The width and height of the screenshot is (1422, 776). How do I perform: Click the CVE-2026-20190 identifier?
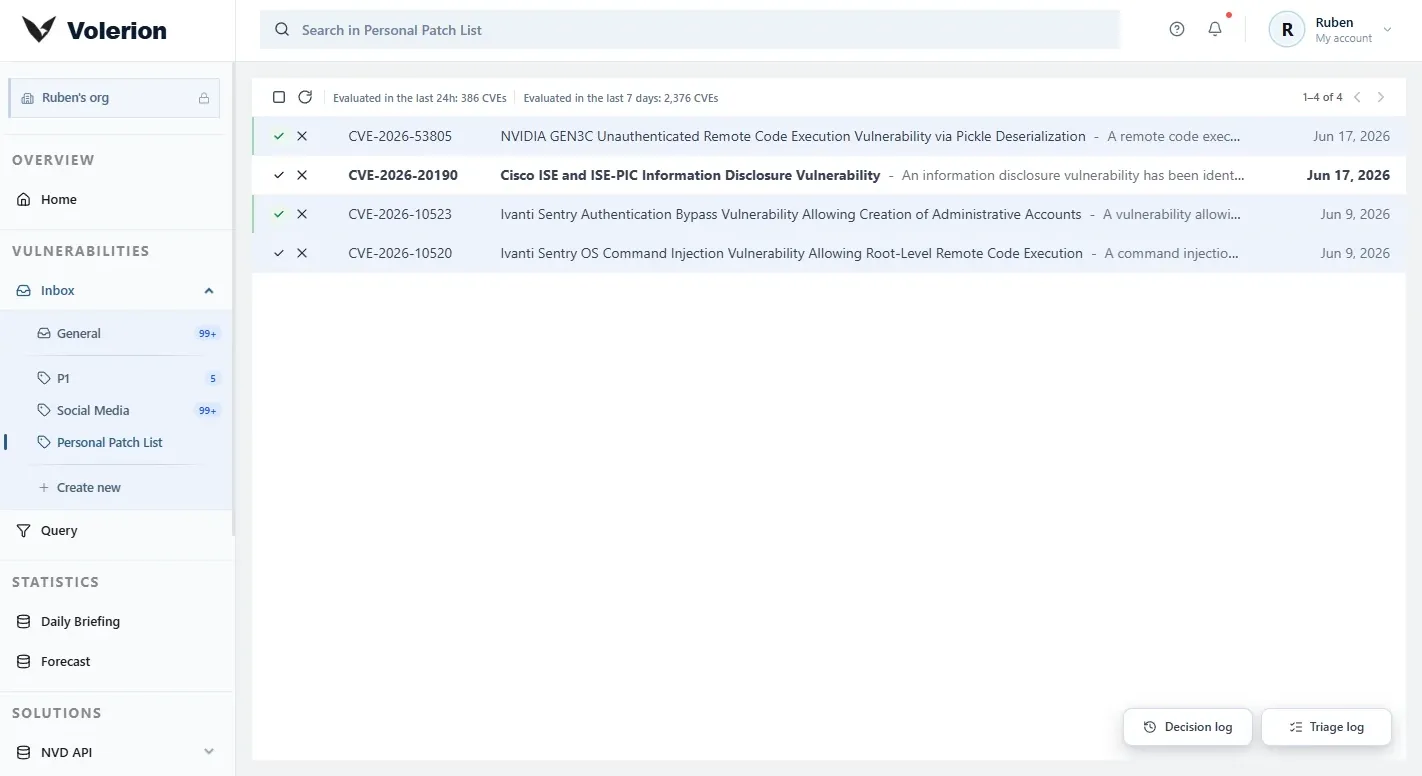pyautogui.click(x=403, y=175)
